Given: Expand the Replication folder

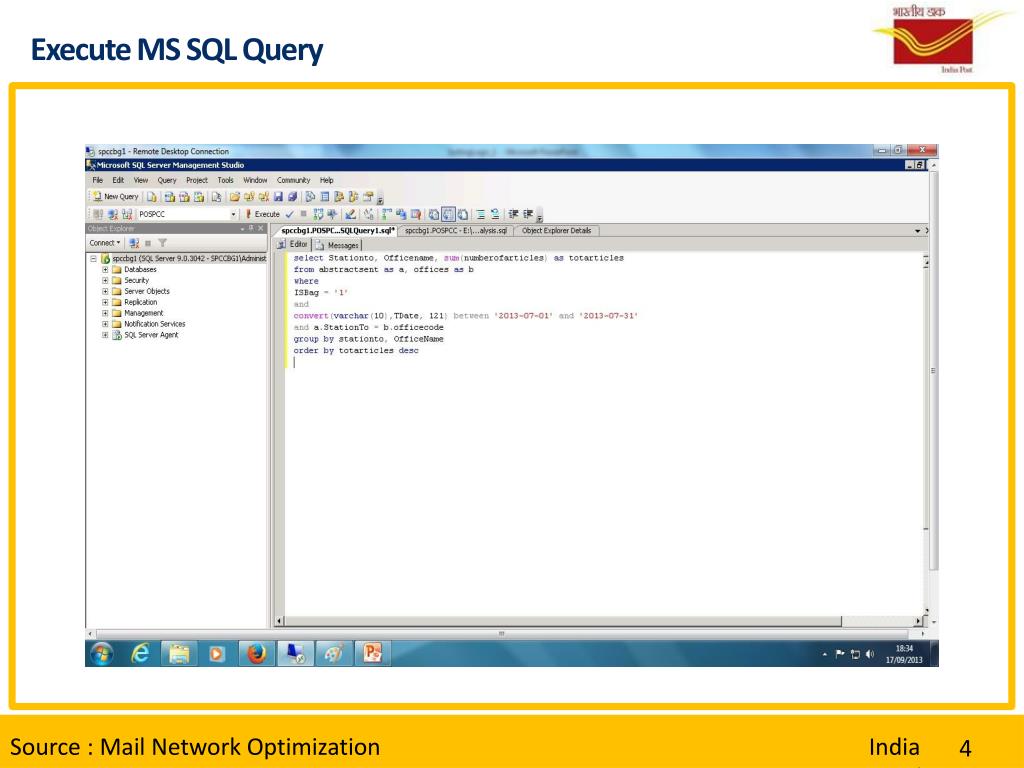Looking at the screenshot, I should point(104,302).
